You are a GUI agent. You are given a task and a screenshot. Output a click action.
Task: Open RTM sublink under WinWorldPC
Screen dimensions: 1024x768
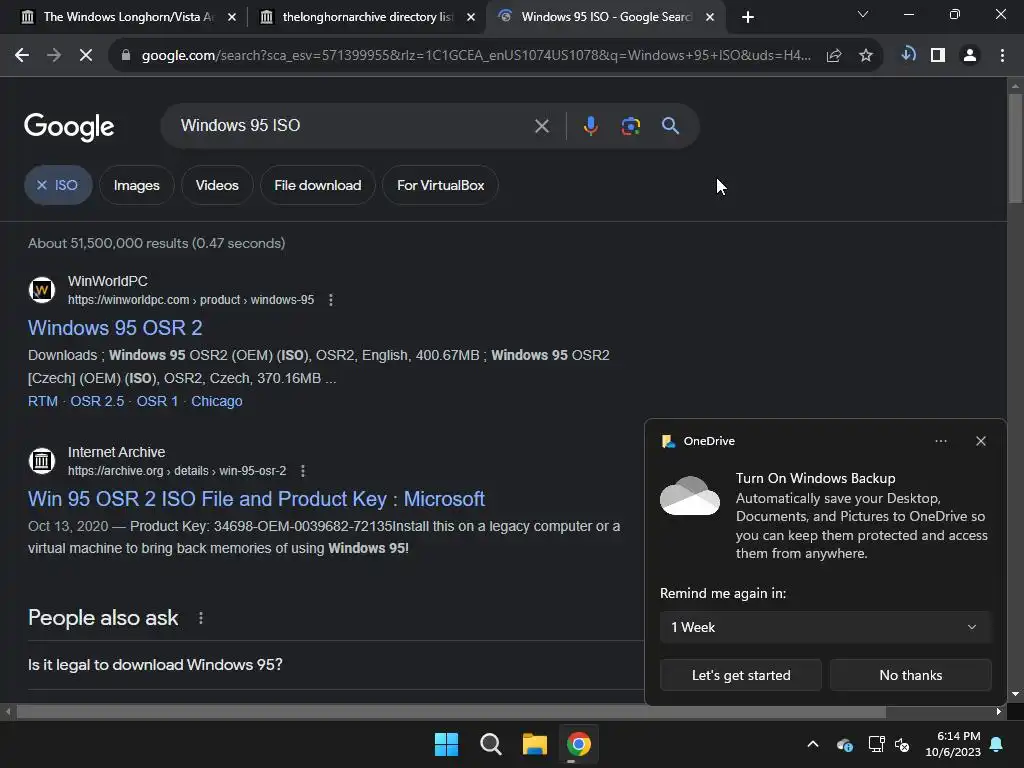[x=42, y=401]
